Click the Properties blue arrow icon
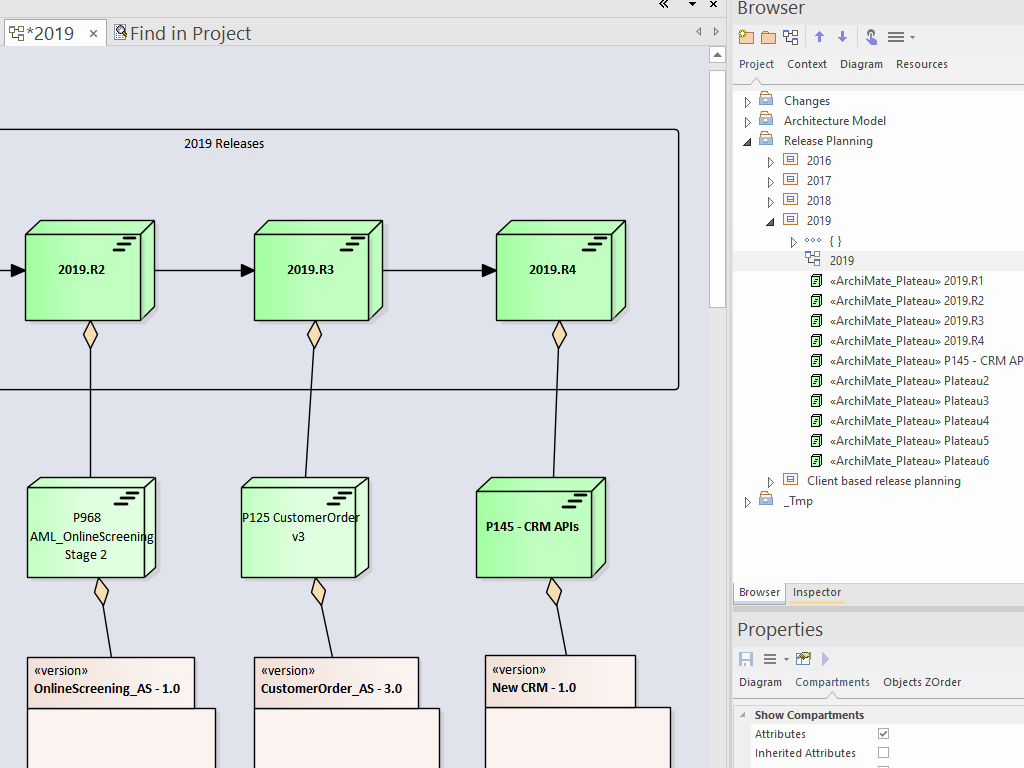1024x768 pixels. 825,659
